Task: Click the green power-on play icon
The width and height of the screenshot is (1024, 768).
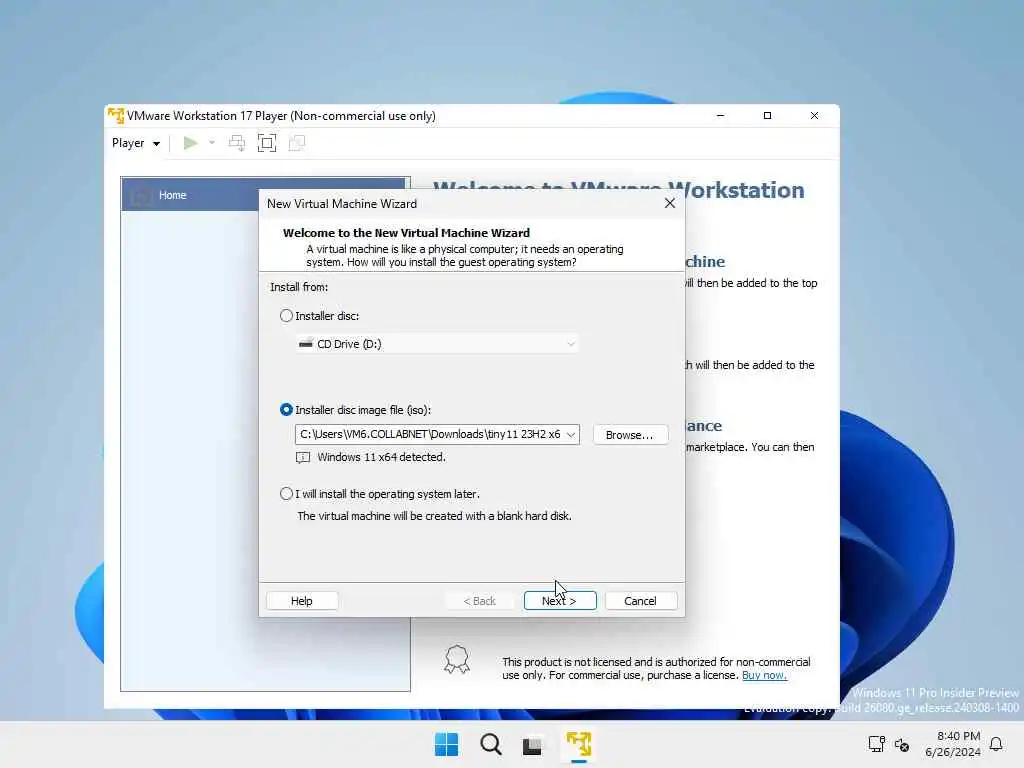Action: click(190, 143)
